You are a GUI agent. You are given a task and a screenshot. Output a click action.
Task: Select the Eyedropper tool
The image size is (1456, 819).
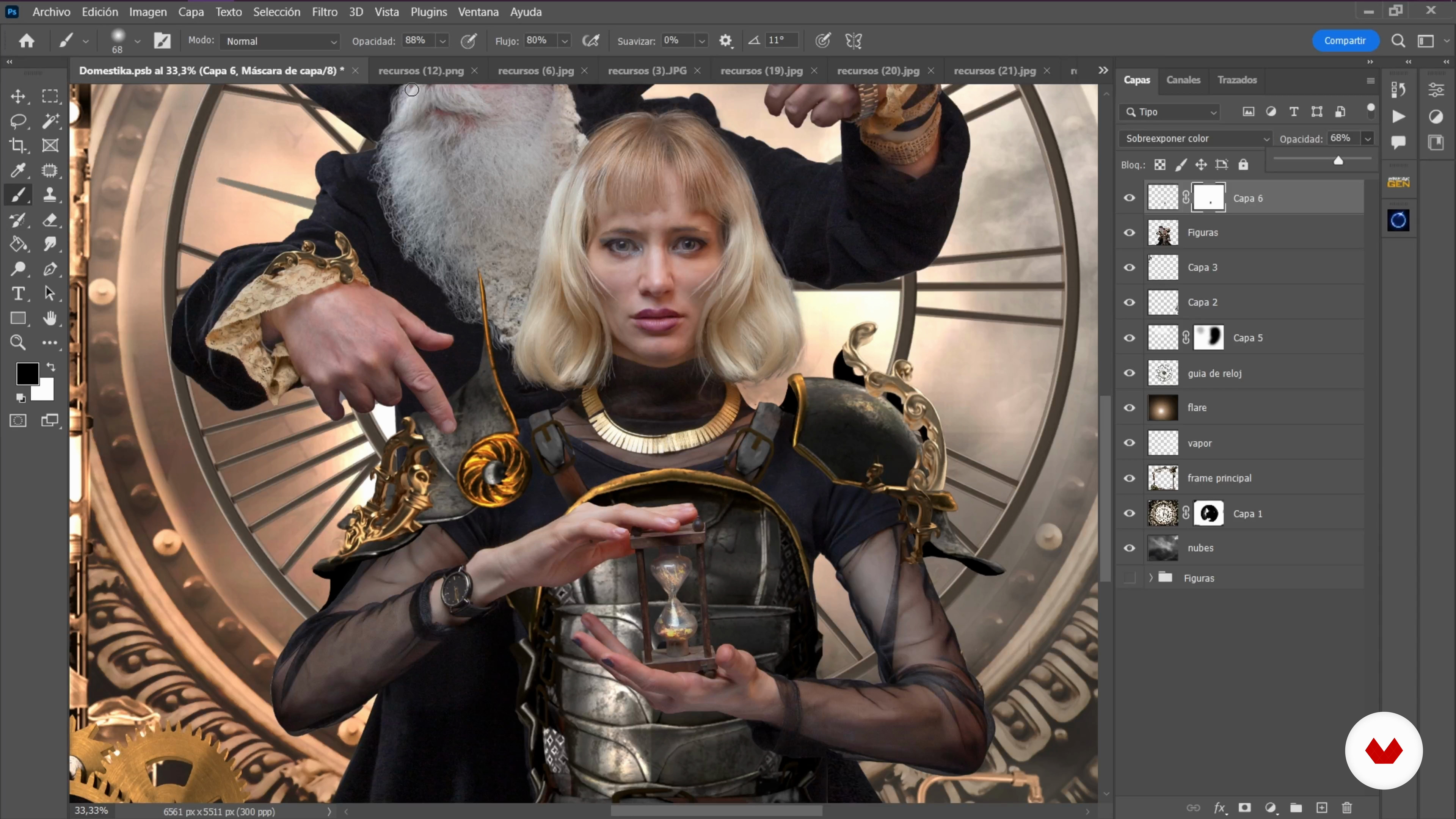18,170
